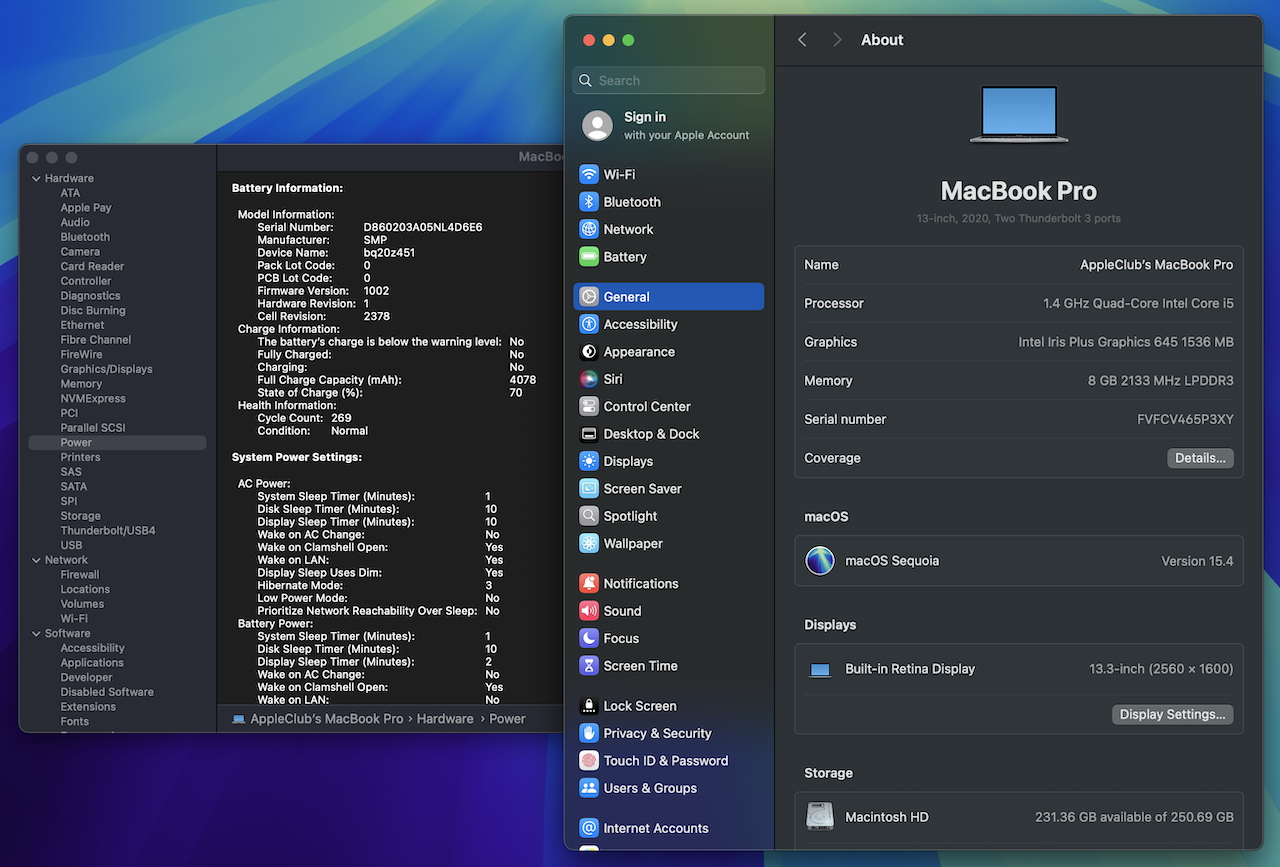Select USB in System Information sidebar
This screenshot has width=1280, height=867.
tap(71, 546)
